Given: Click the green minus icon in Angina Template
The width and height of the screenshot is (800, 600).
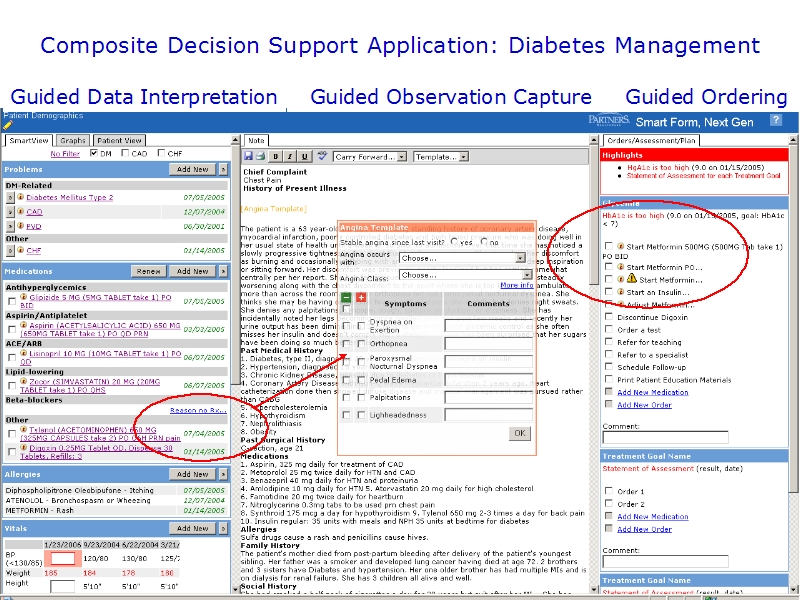Looking at the screenshot, I should (346, 298).
